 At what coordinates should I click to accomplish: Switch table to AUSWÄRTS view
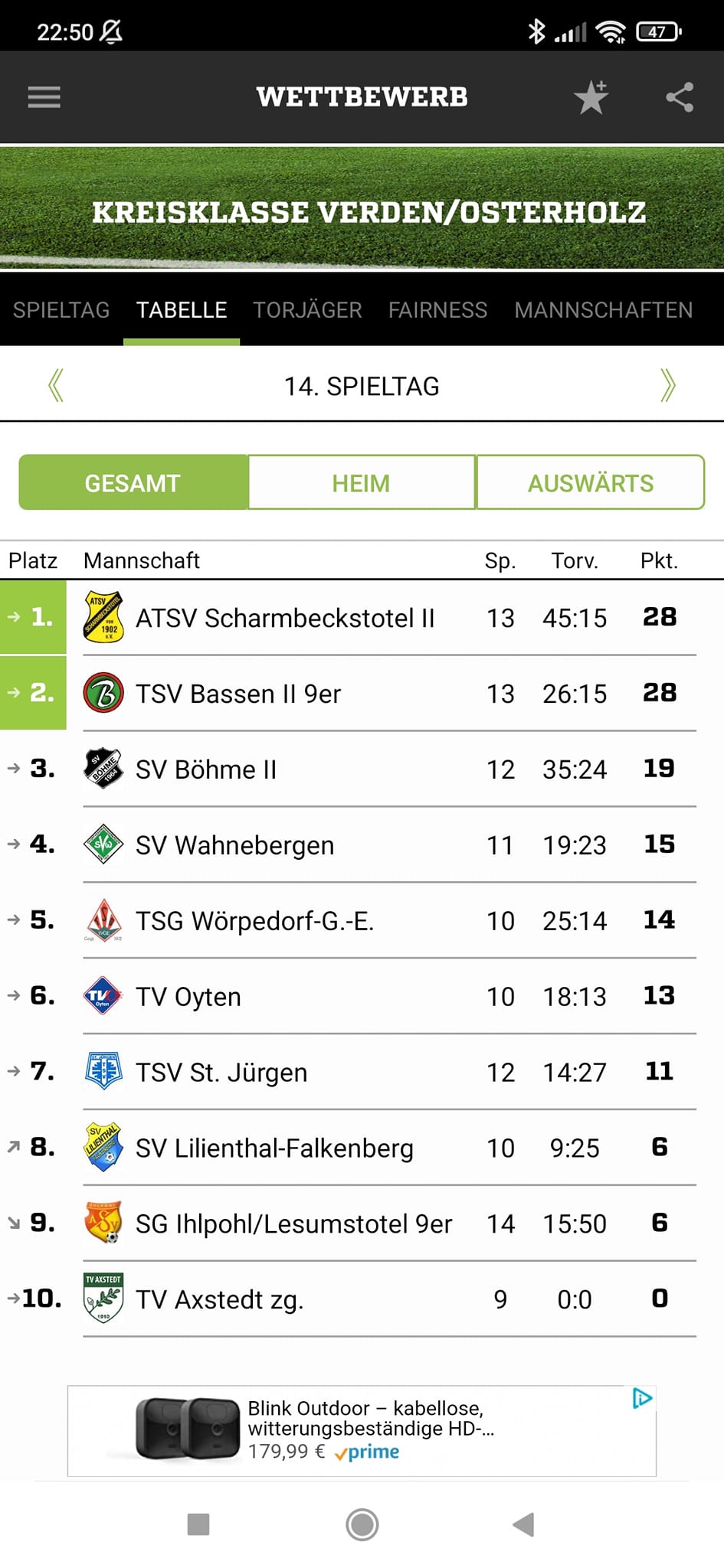click(x=590, y=483)
